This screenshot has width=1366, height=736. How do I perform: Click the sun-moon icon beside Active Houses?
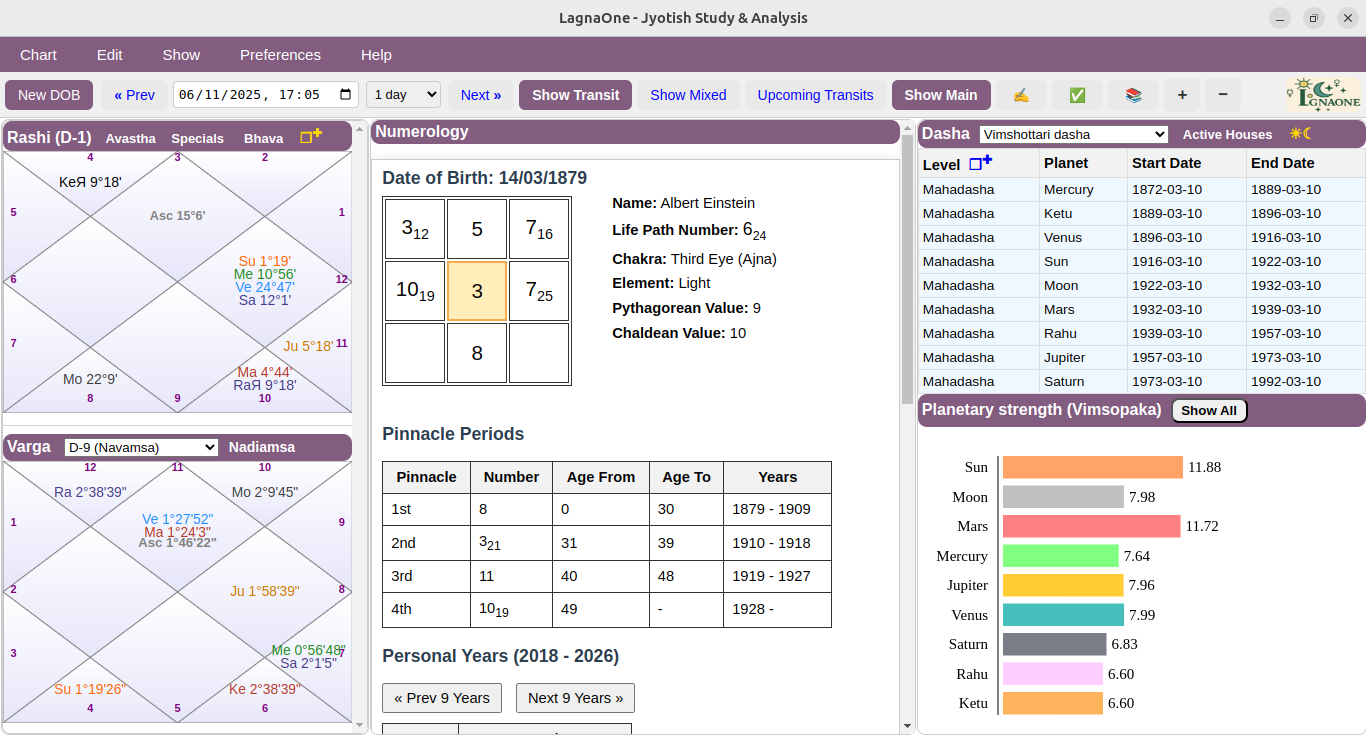click(x=1300, y=132)
